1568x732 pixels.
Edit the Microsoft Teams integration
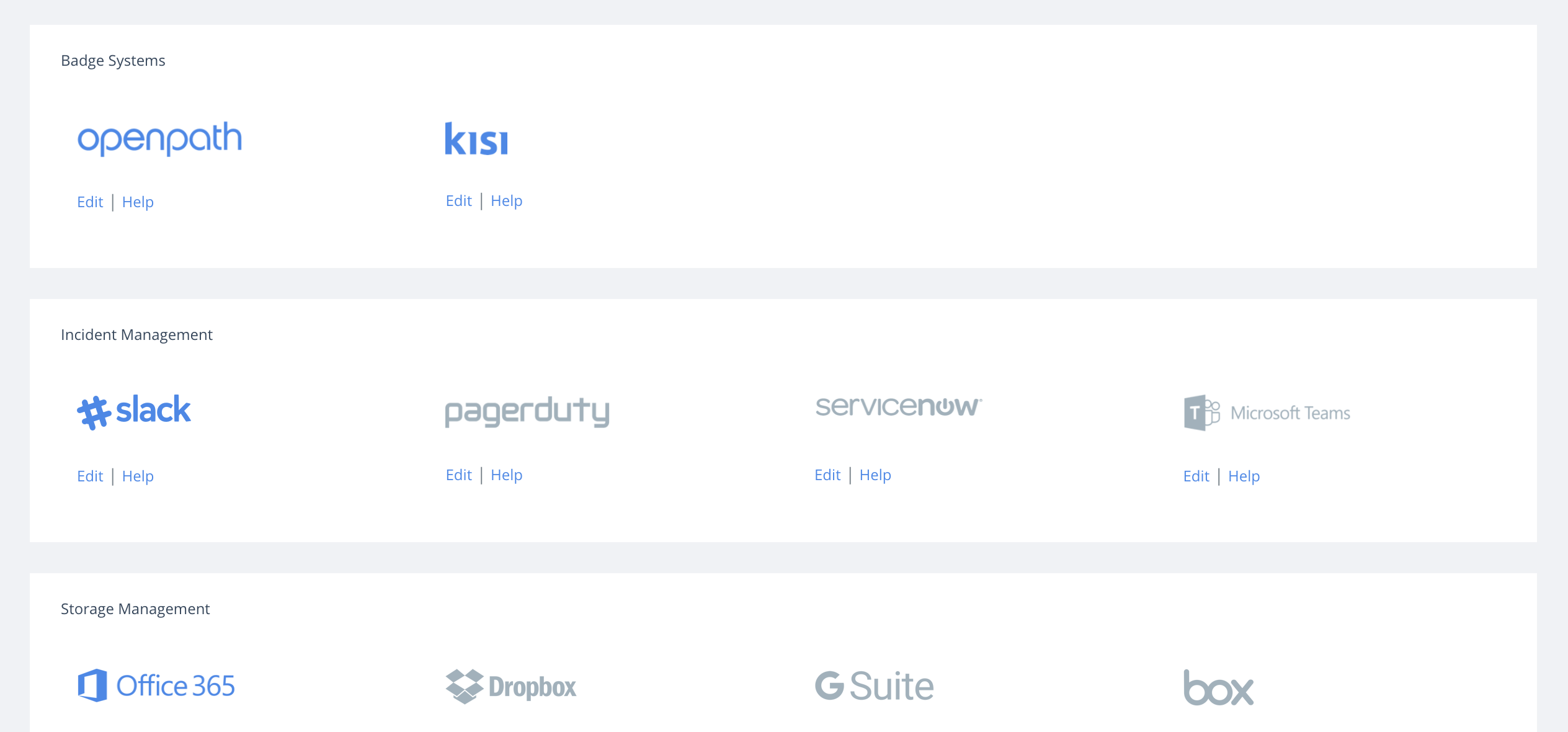pos(1196,476)
